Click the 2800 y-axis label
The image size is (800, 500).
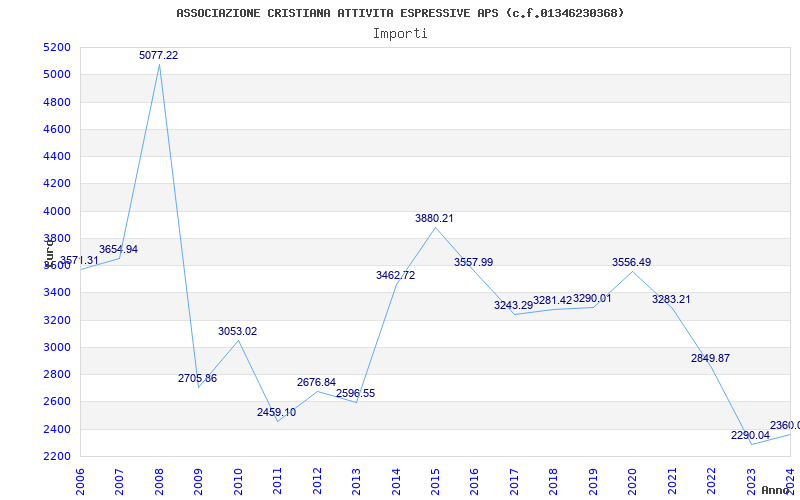pos(57,374)
